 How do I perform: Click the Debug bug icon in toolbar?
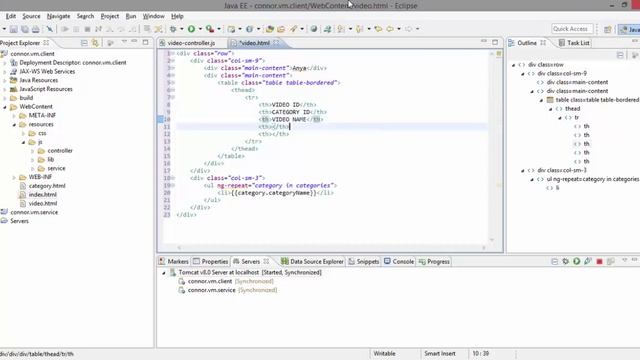coord(173,29)
